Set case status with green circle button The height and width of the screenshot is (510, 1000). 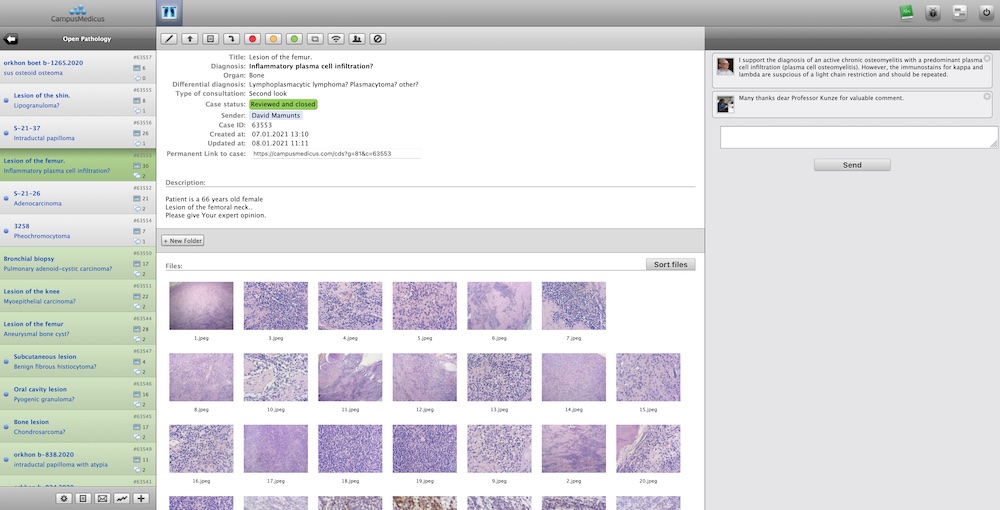[294, 39]
